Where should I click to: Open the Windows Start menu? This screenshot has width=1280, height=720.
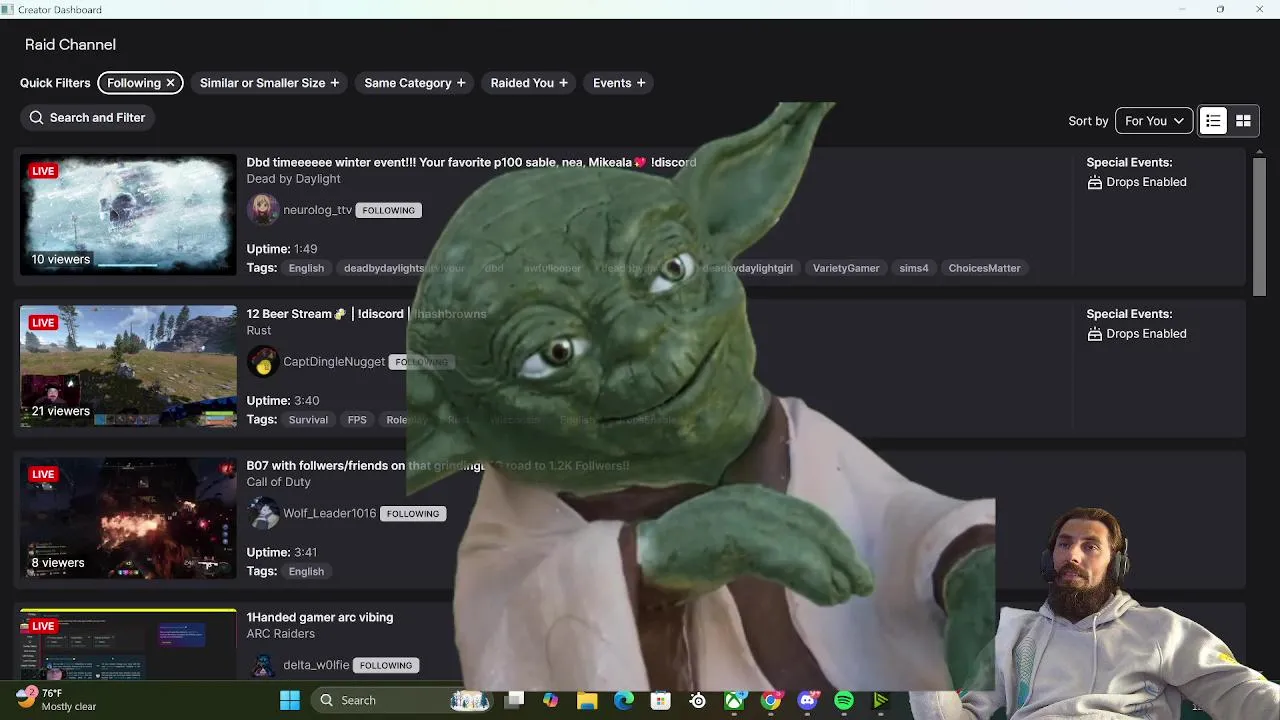coord(290,700)
